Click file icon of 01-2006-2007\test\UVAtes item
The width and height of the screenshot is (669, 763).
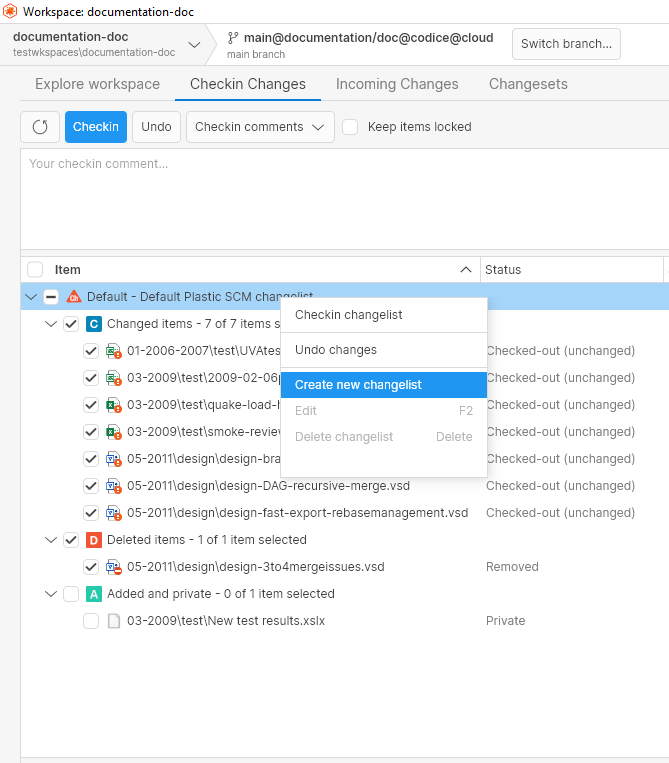[x=114, y=351]
